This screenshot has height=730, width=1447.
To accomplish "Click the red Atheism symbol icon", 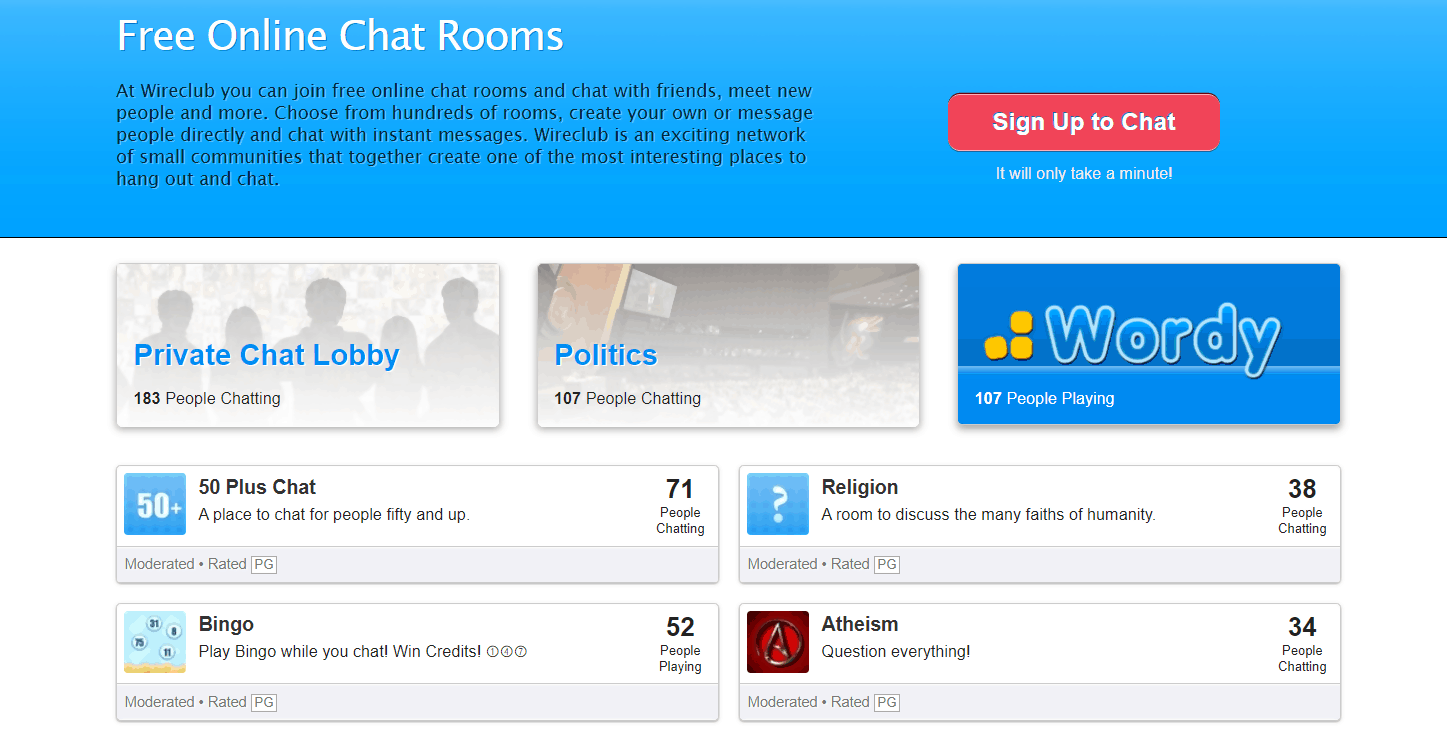I will click(778, 642).
